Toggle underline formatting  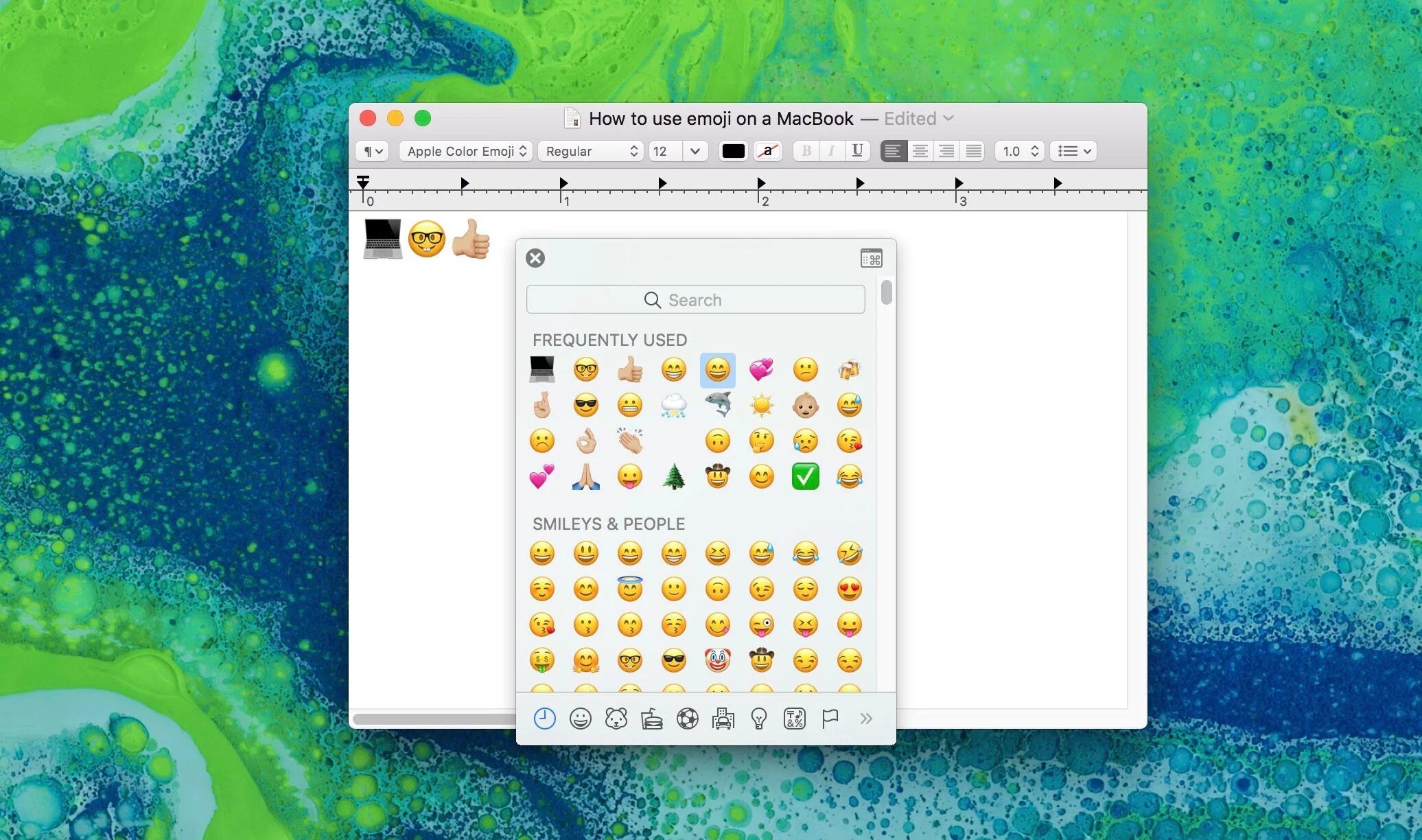[856, 151]
